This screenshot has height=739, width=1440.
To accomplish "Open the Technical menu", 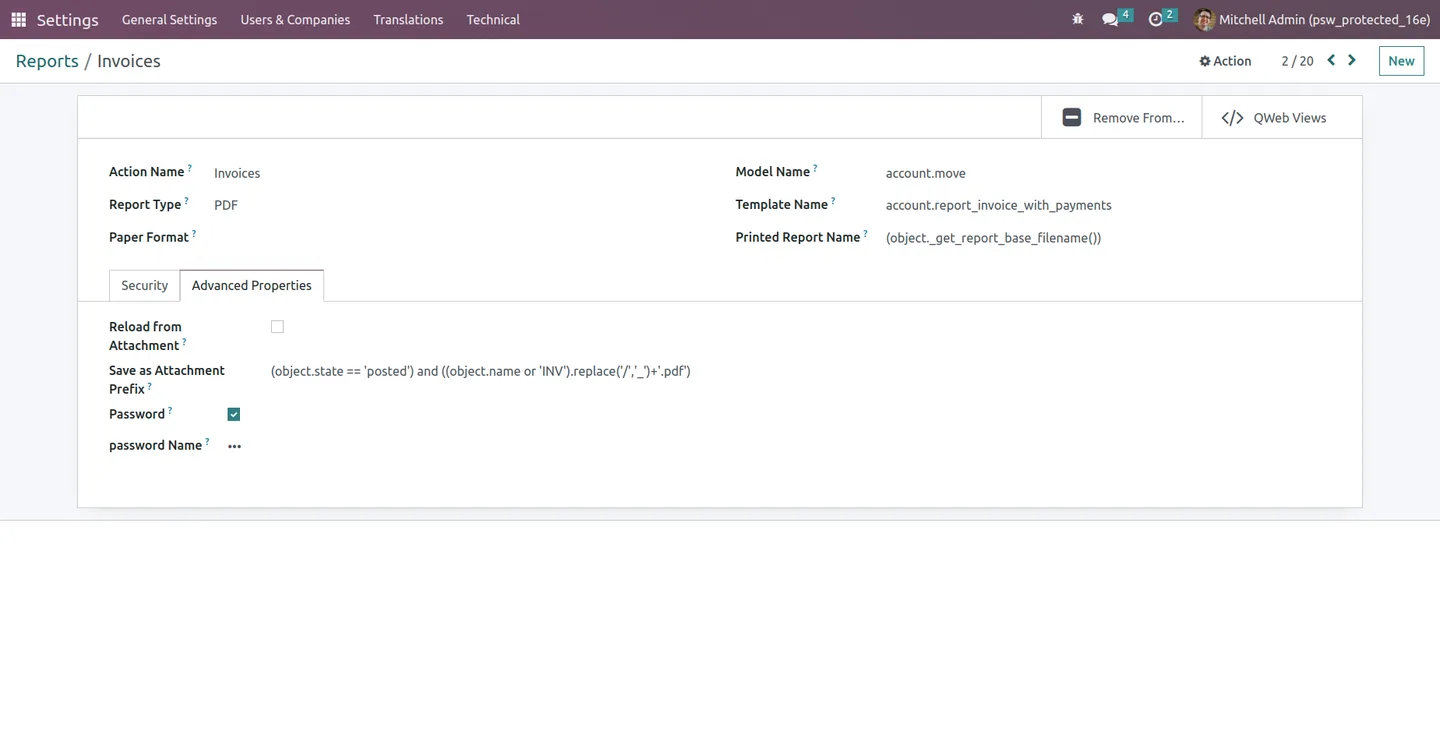I will pos(493,19).
